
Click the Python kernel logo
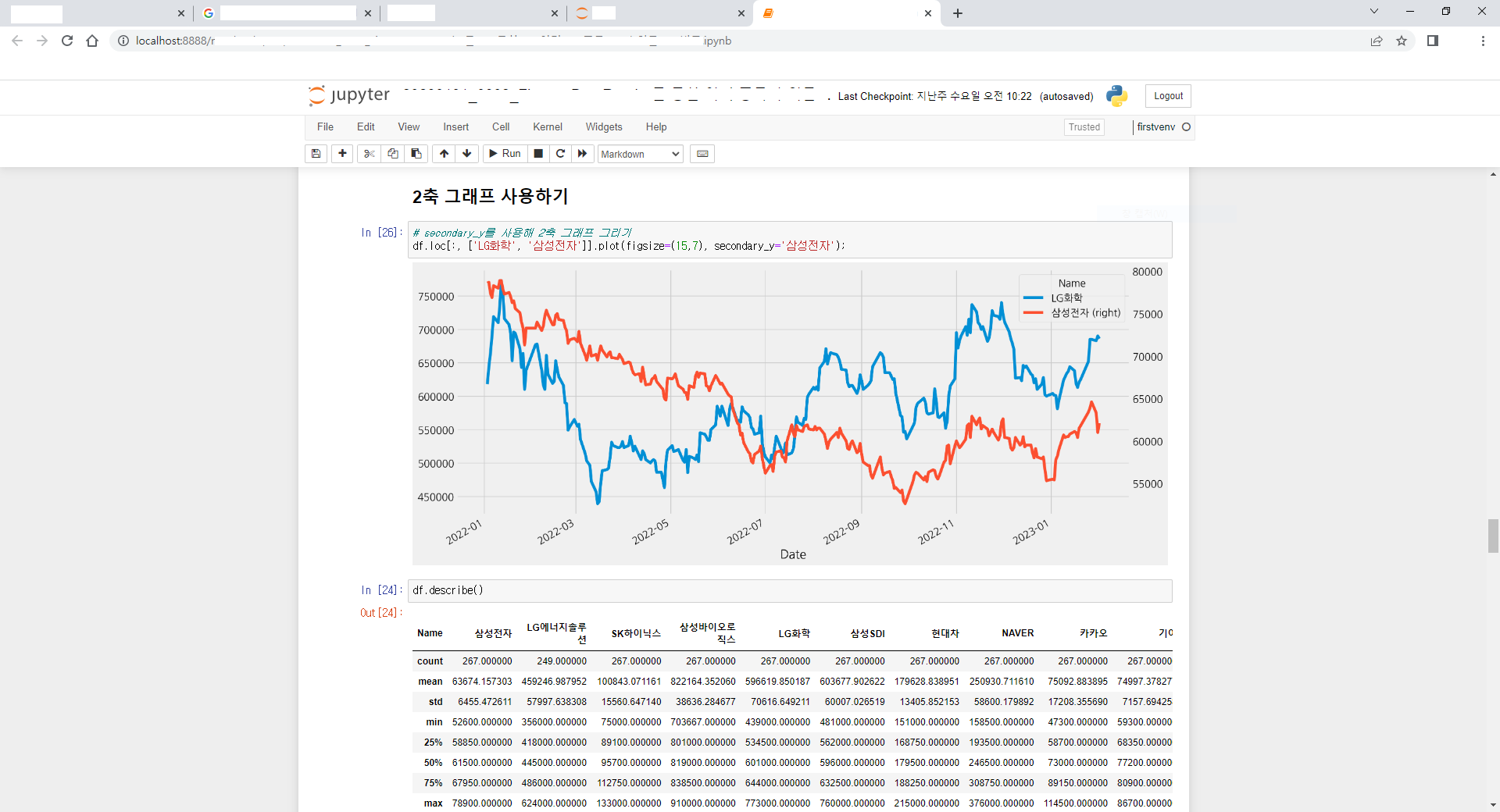[x=1117, y=96]
